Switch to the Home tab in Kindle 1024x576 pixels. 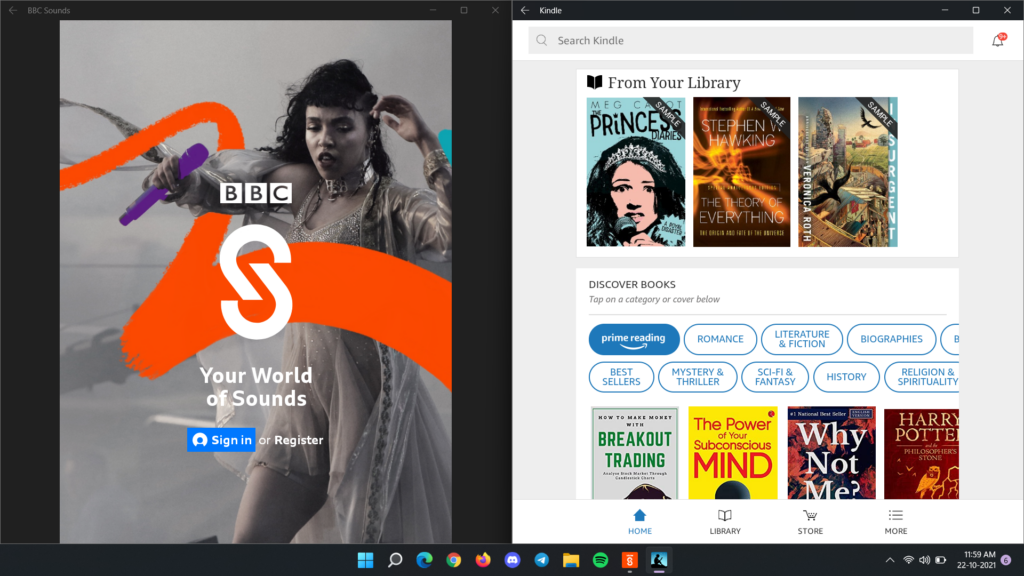click(640, 518)
